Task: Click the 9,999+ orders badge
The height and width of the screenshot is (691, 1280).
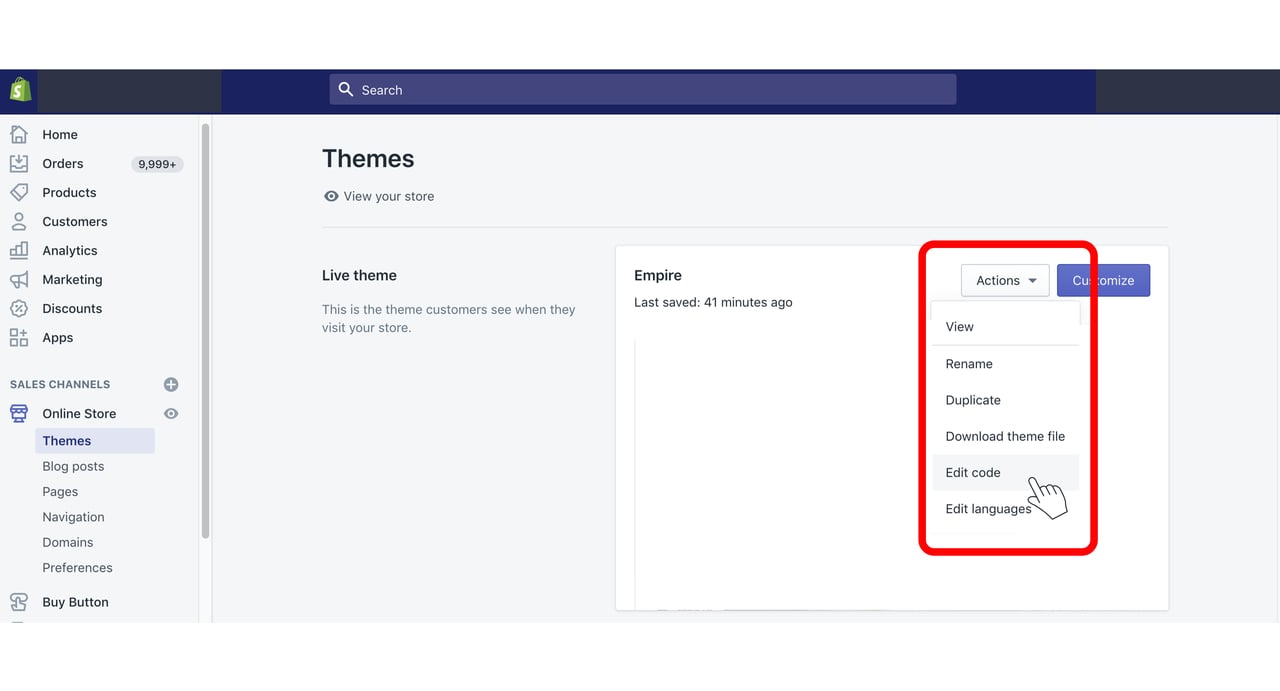Action: [x=157, y=164]
